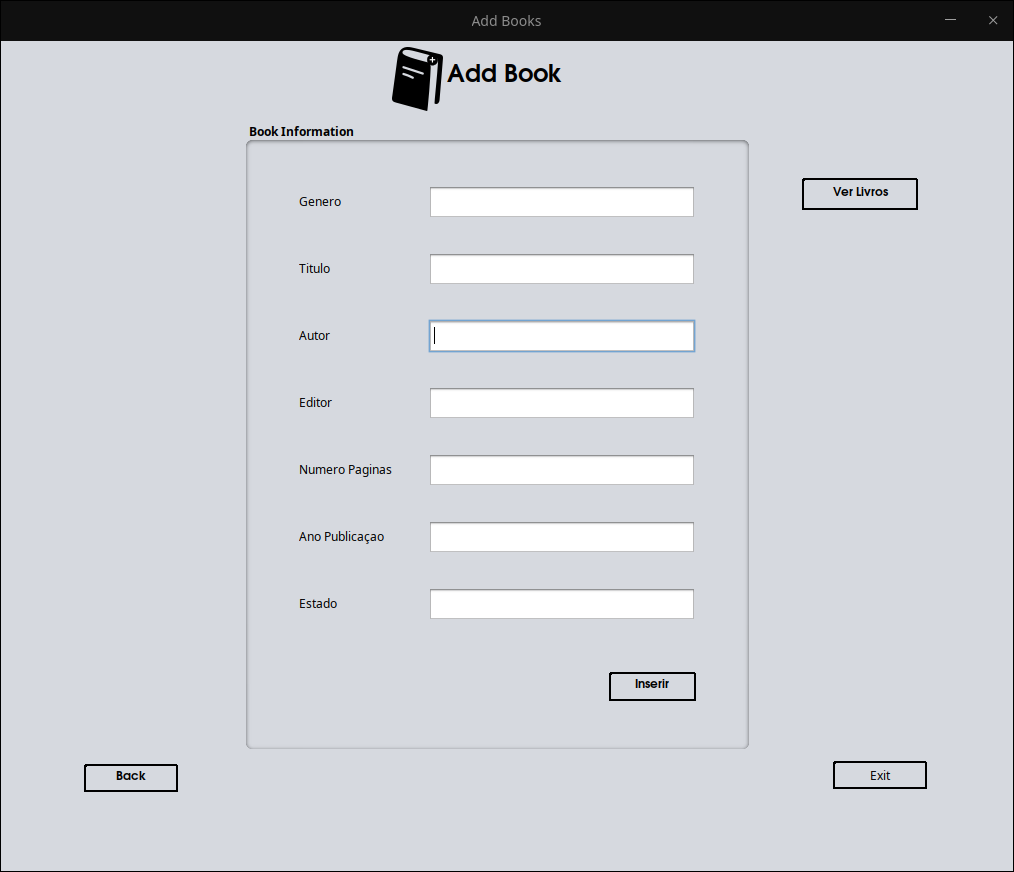The image size is (1014, 872).
Task: Click the Add Book heading text
Action: coord(504,74)
